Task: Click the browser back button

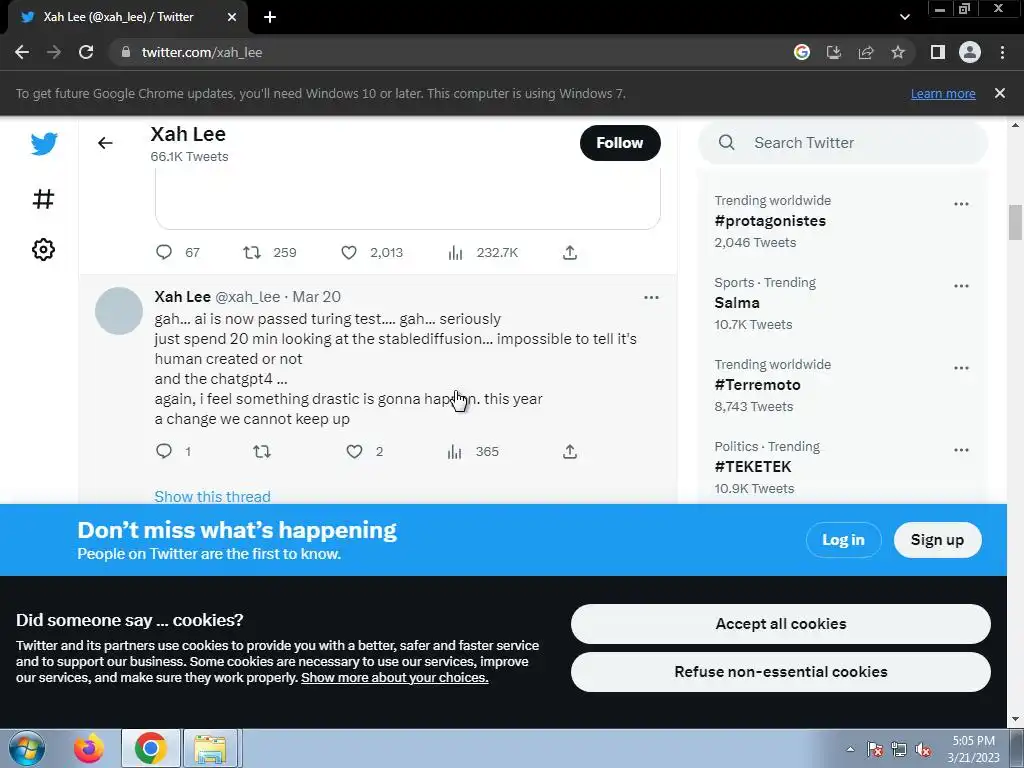Action: click(22, 52)
